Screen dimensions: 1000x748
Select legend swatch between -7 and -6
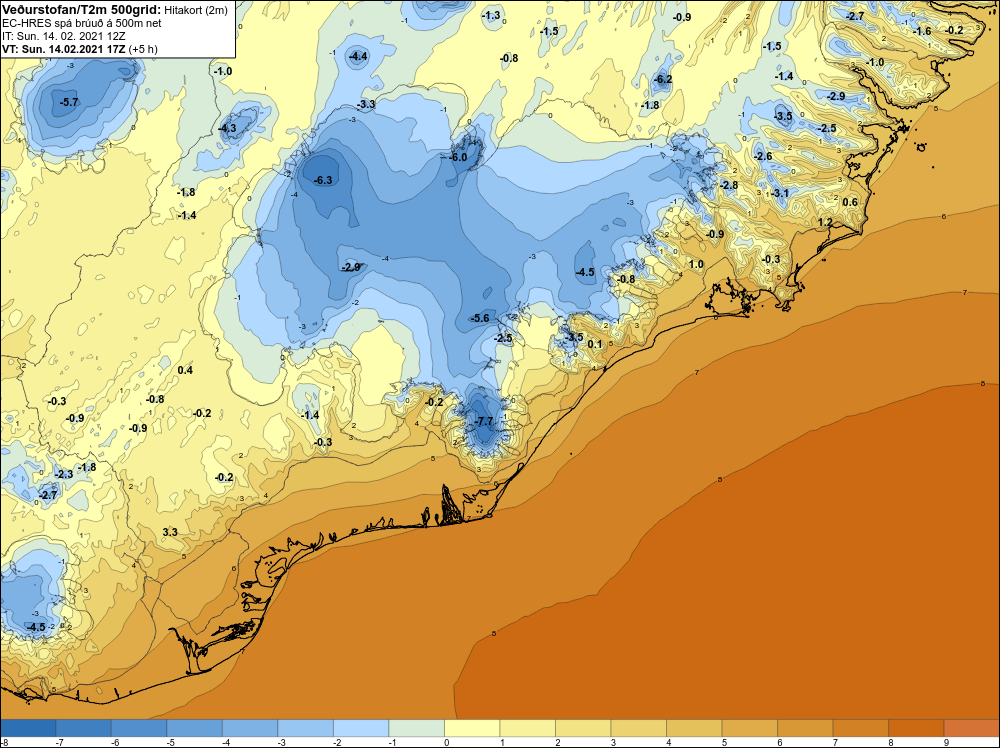coord(84,728)
